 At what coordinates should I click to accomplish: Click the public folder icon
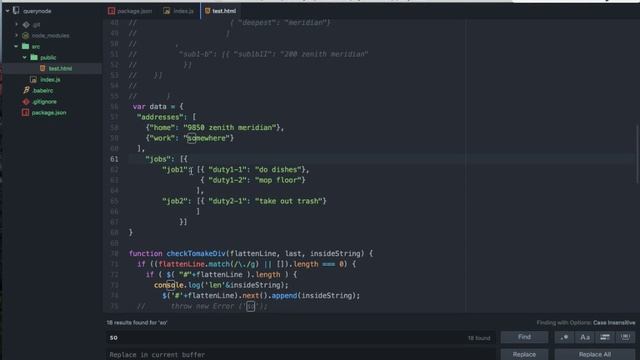[x=34, y=58]
